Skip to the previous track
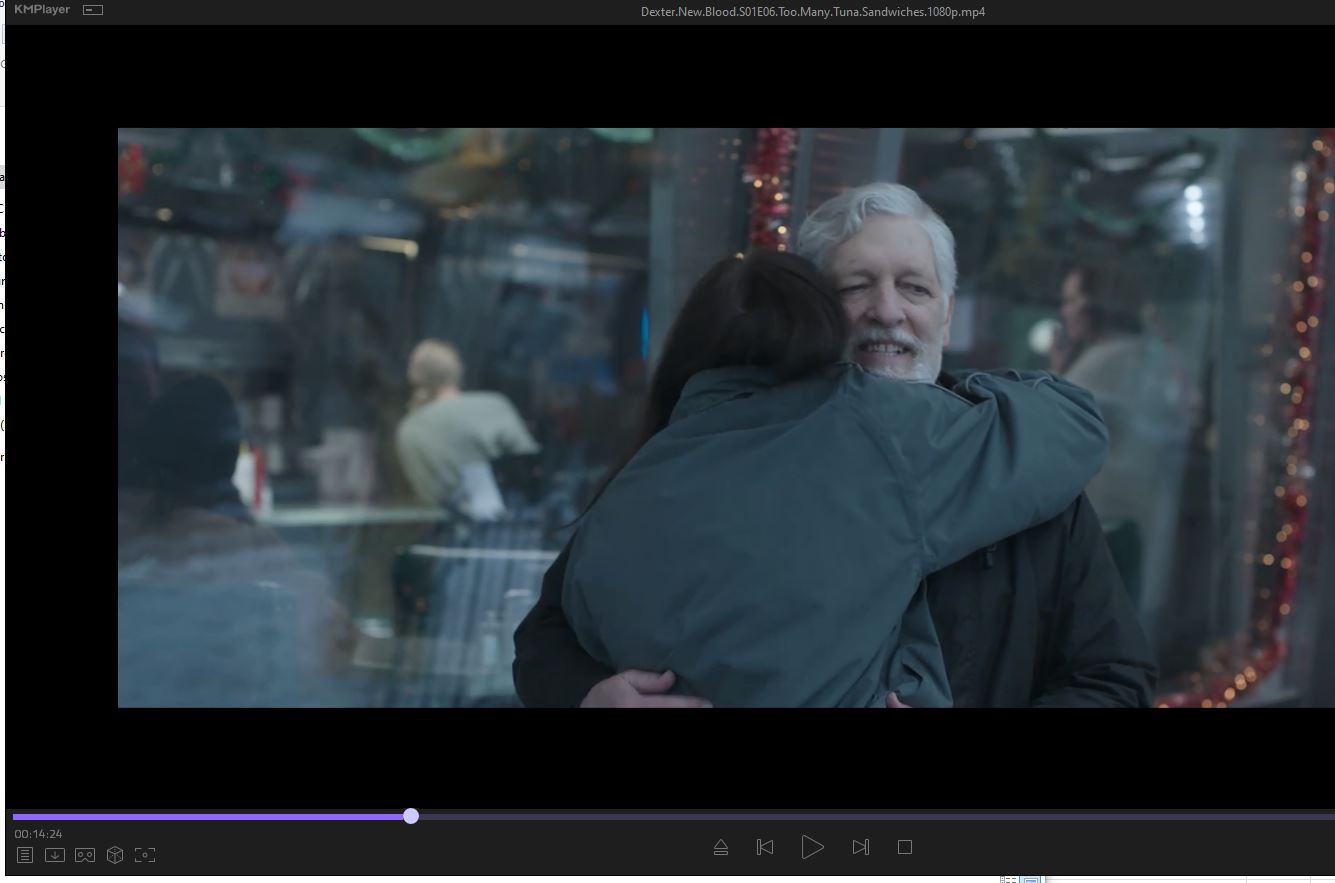1335x883 pixels. (x=765, y=848)
